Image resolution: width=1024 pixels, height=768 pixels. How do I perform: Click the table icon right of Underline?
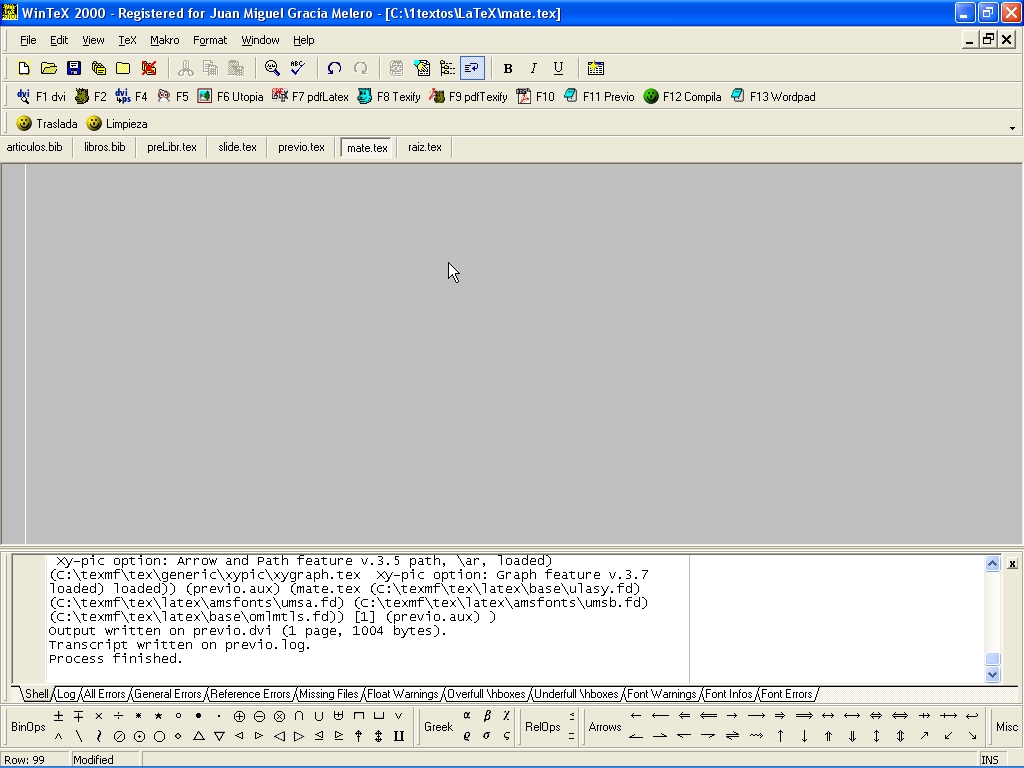tap(596, 68)
